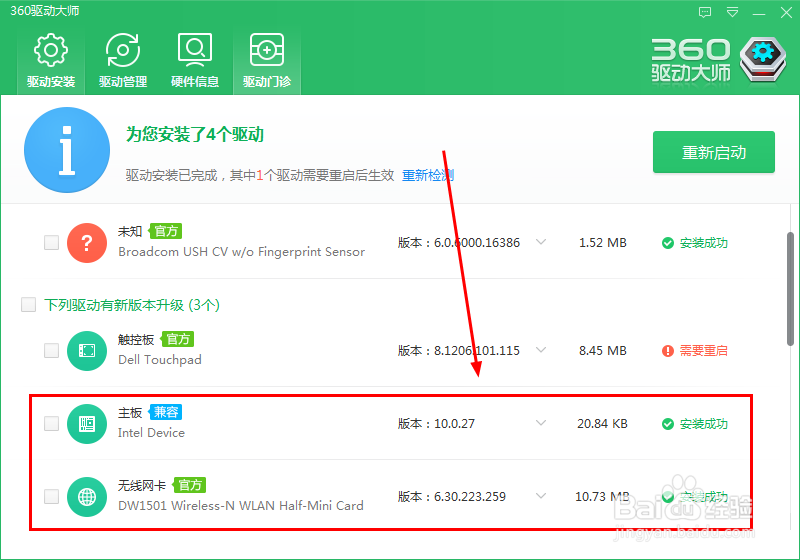Click the 主板 Intel Device icon
This screenshot has width=800, height=560.
[x=87, y=424]
